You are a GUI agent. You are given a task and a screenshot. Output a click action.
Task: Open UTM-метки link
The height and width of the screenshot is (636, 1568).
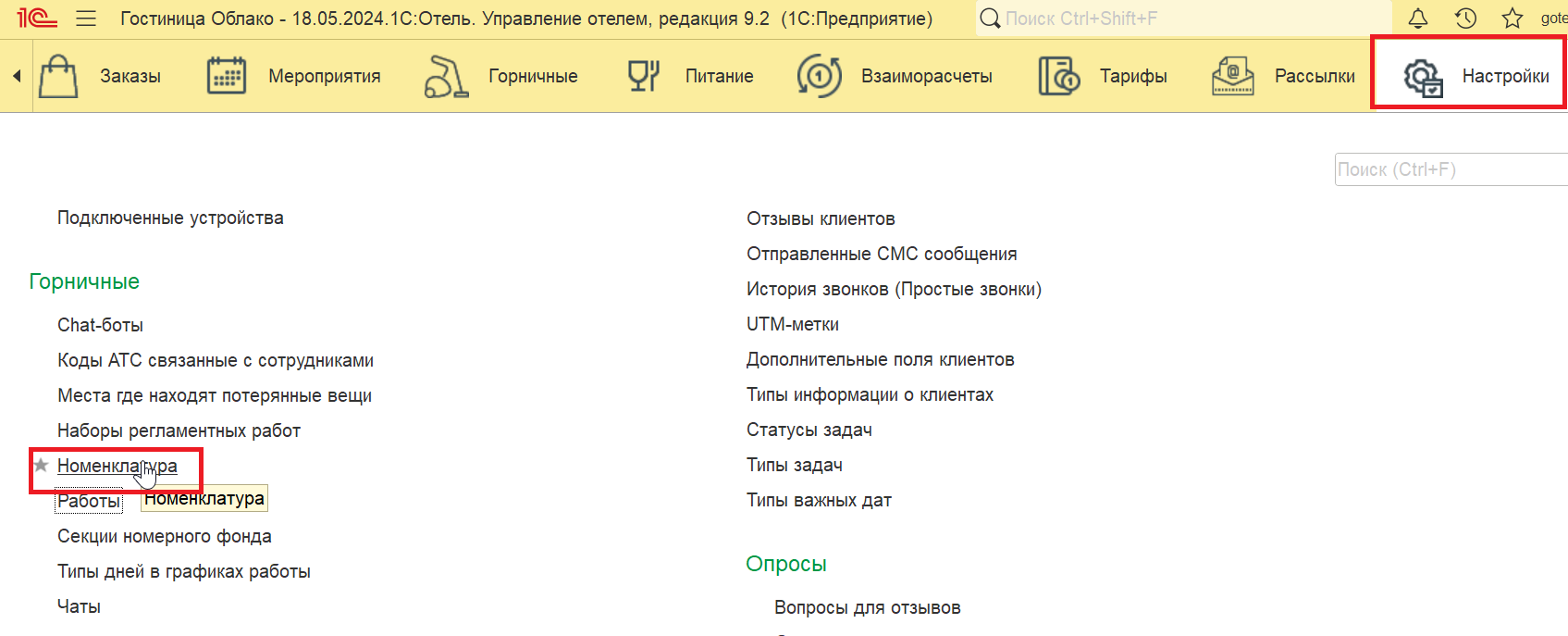(x=793, y=324)
